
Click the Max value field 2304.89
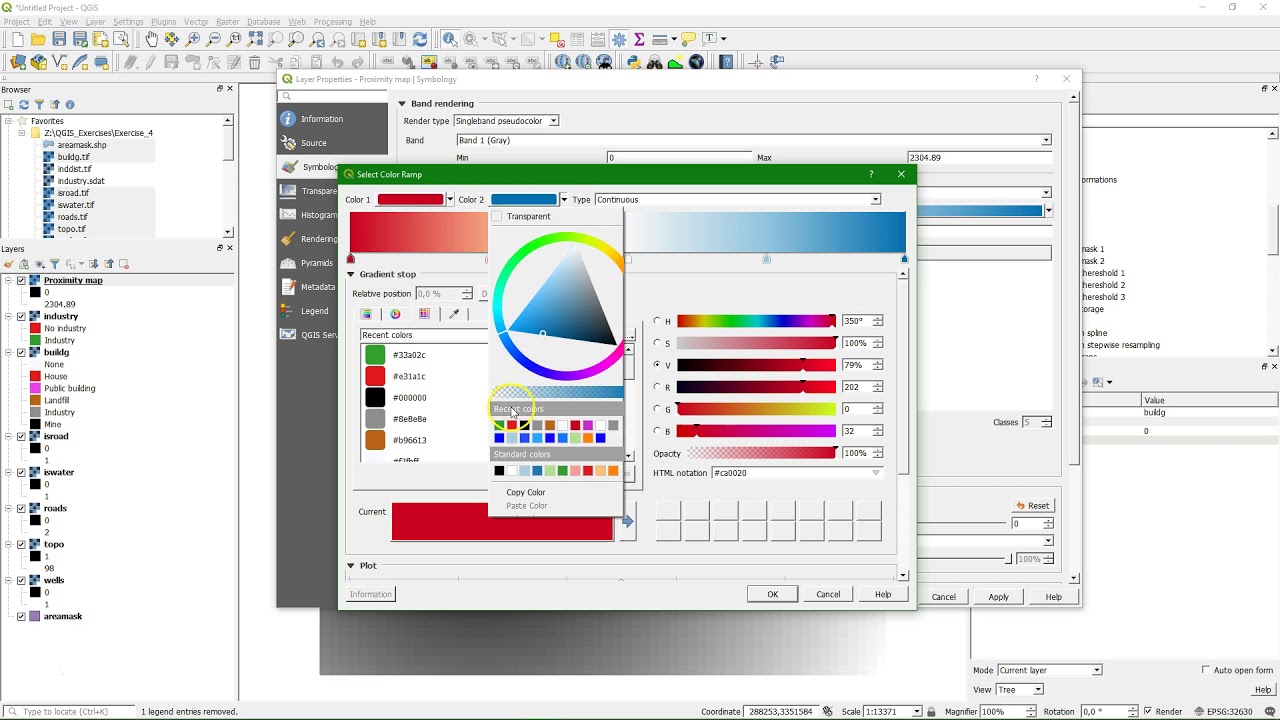(x=979, y=158)
